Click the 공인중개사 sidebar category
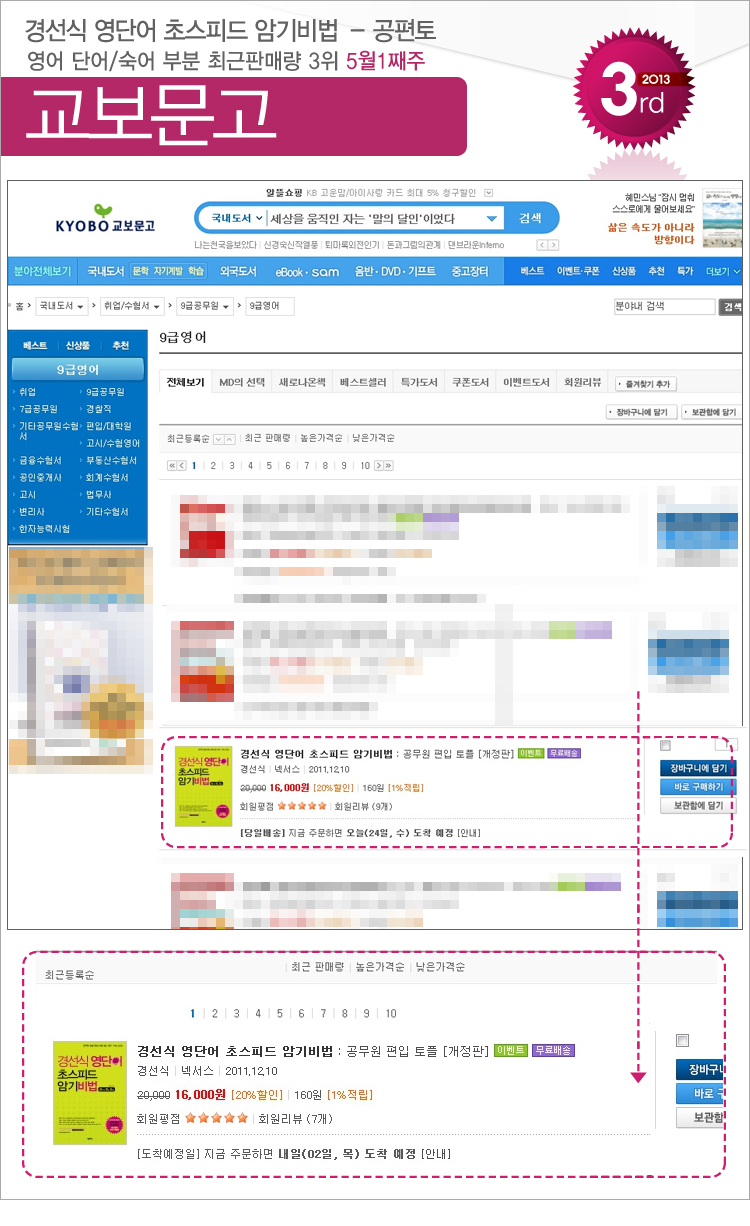The width and height of the screenshot is (750, 1226). (40, 477)
